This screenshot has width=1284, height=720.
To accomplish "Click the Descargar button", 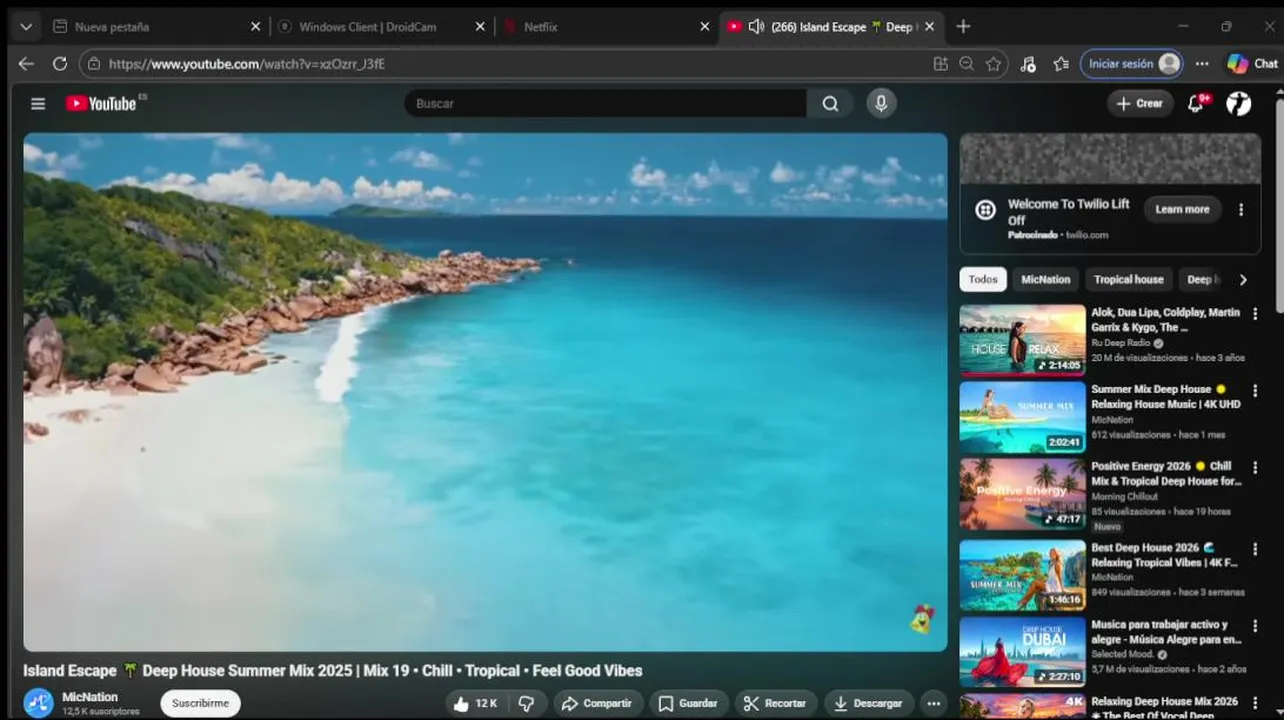I will pyautogui.click(x=868, y=703).
